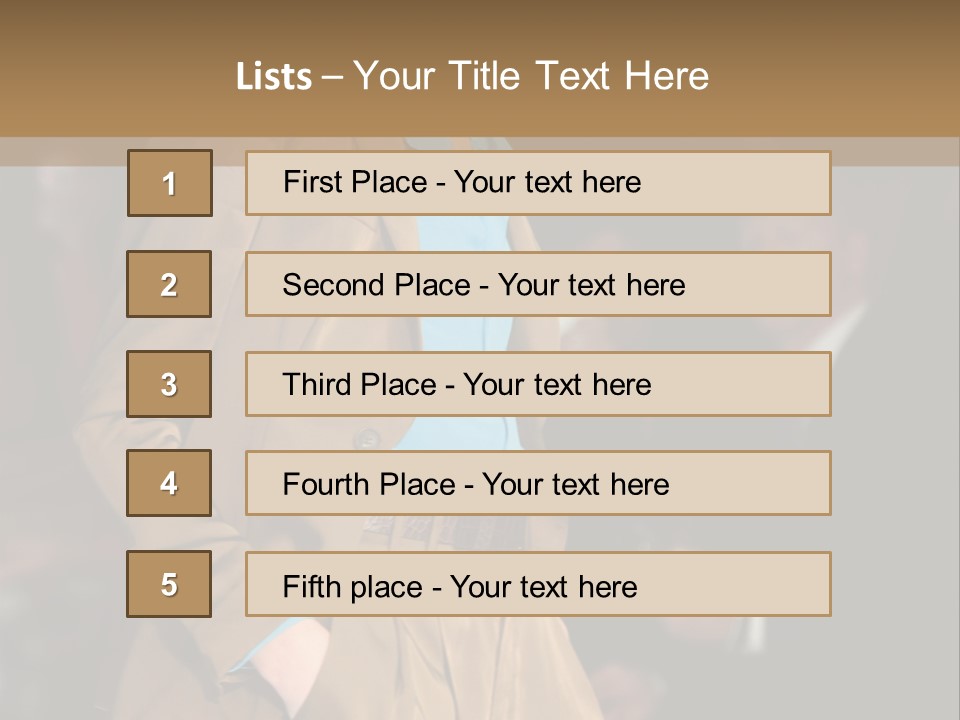Click the number 5 box

[x=169, y=583]
